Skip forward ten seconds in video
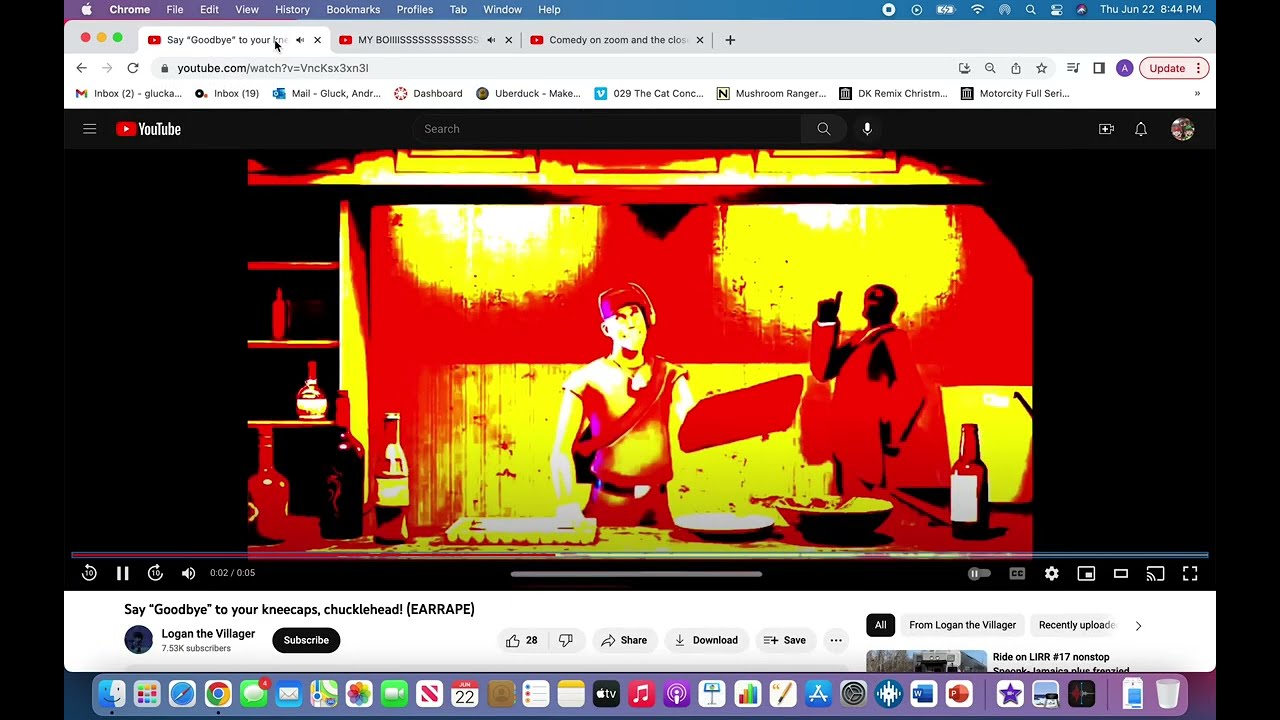 (155, 573)
